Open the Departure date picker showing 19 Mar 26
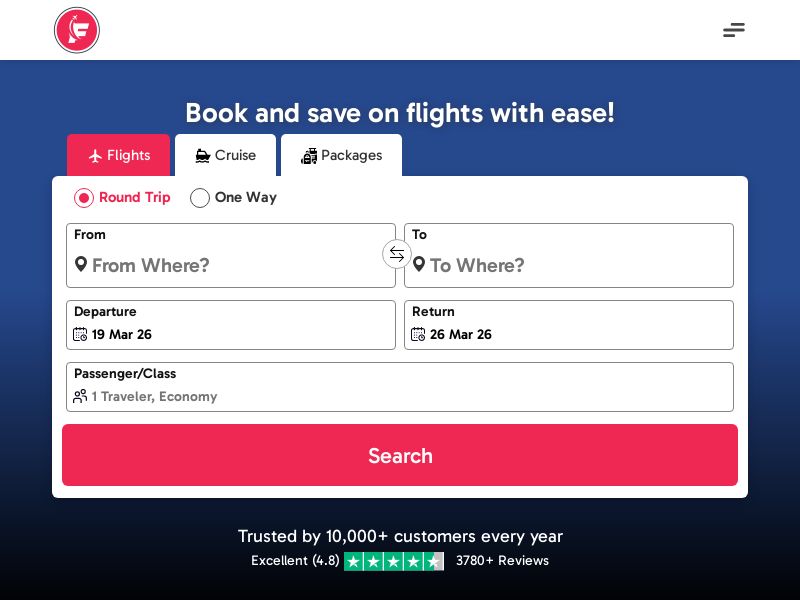The image size is (800, 600). coord(230,325)
